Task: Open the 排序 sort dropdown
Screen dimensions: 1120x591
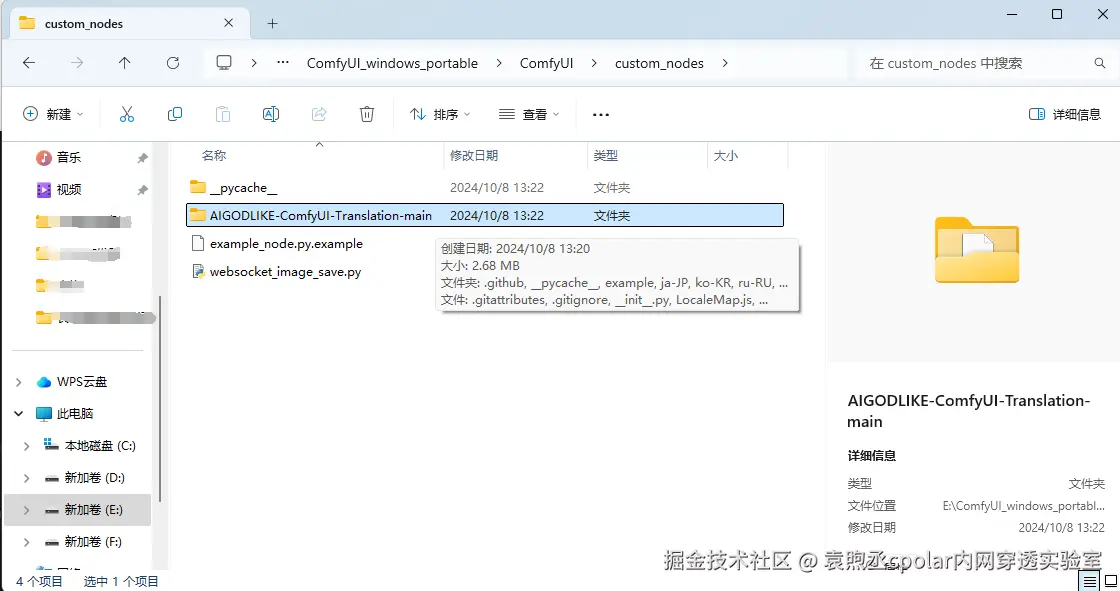Action: point(440,113)
